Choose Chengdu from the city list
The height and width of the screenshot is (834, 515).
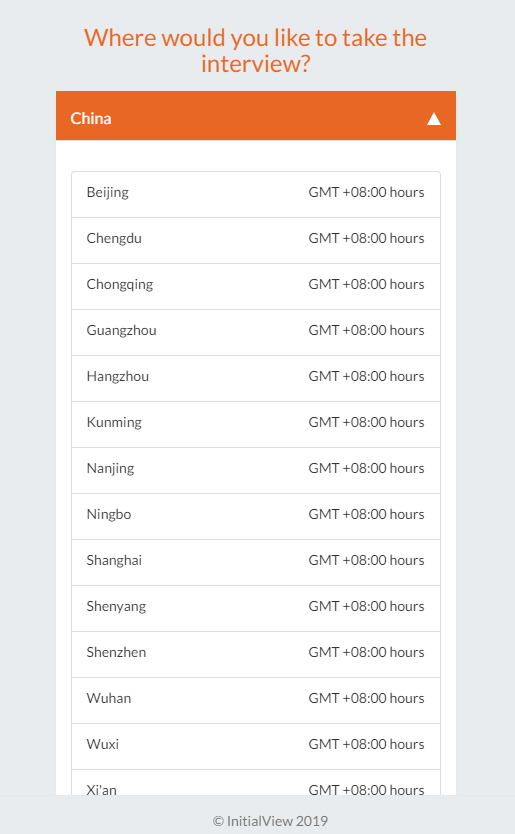(x=256, y=240)
